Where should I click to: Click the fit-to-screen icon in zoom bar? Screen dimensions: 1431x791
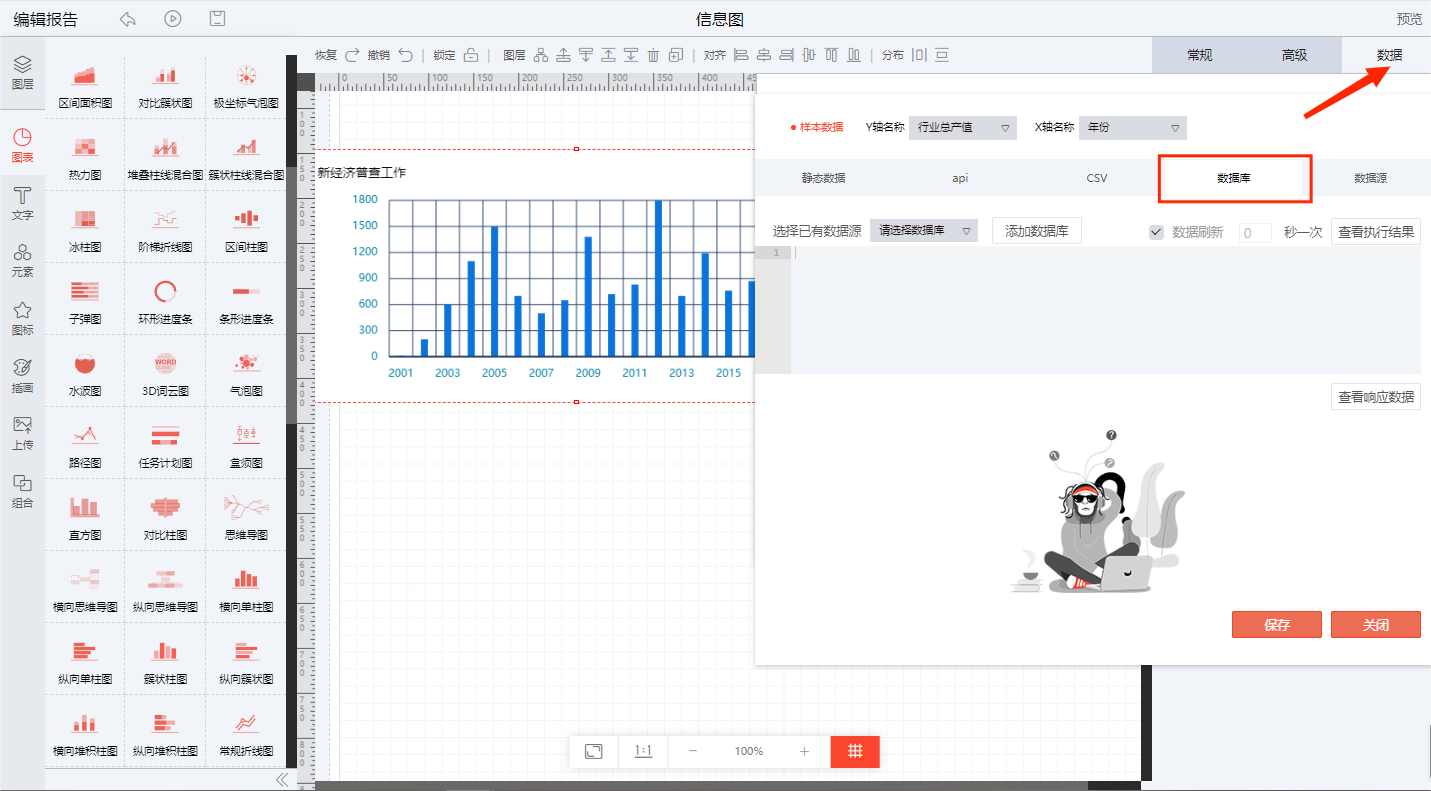pos(593,751)
